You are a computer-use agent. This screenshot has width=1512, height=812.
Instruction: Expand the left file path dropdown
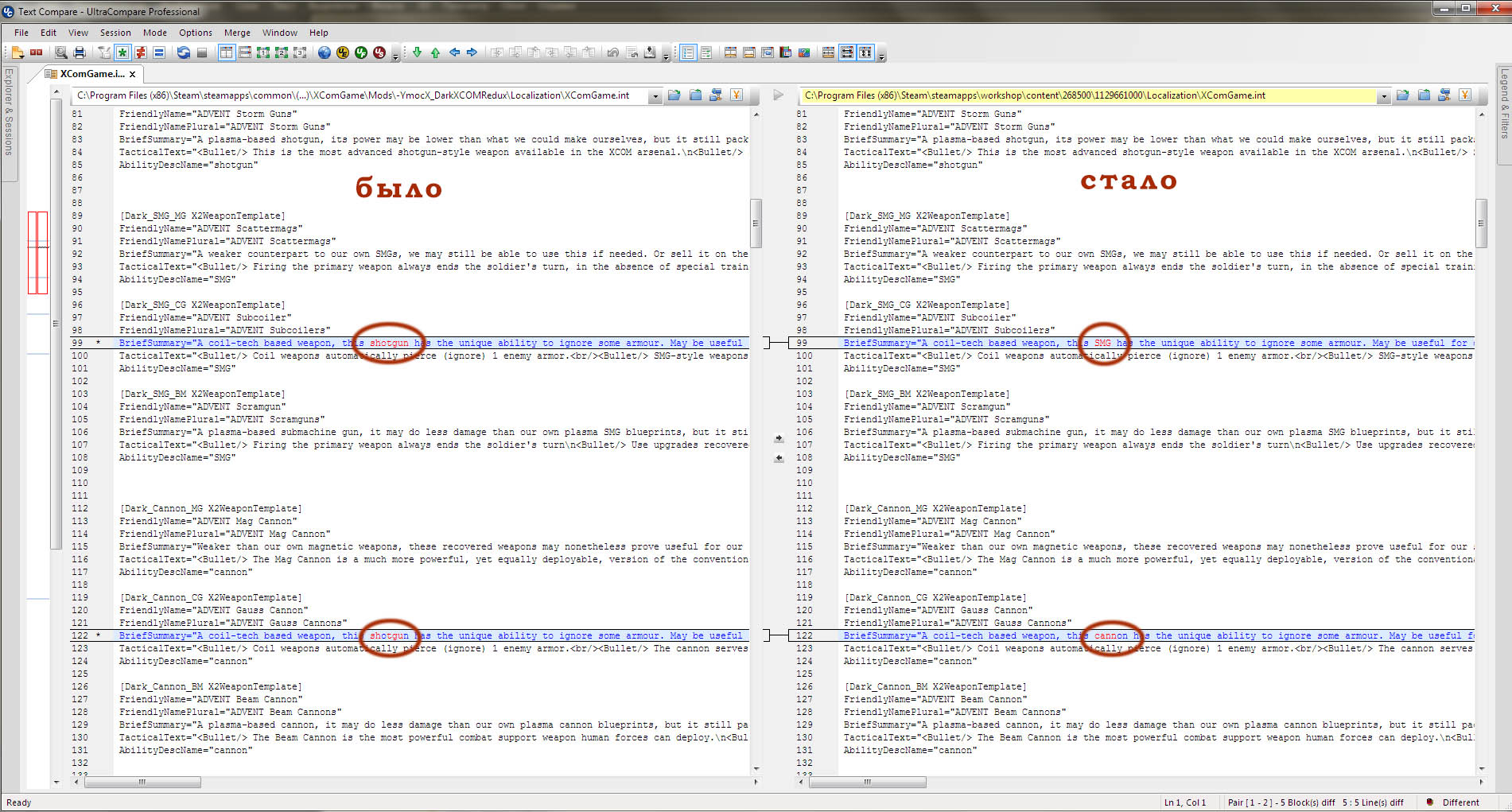click(x=655, y=96)
